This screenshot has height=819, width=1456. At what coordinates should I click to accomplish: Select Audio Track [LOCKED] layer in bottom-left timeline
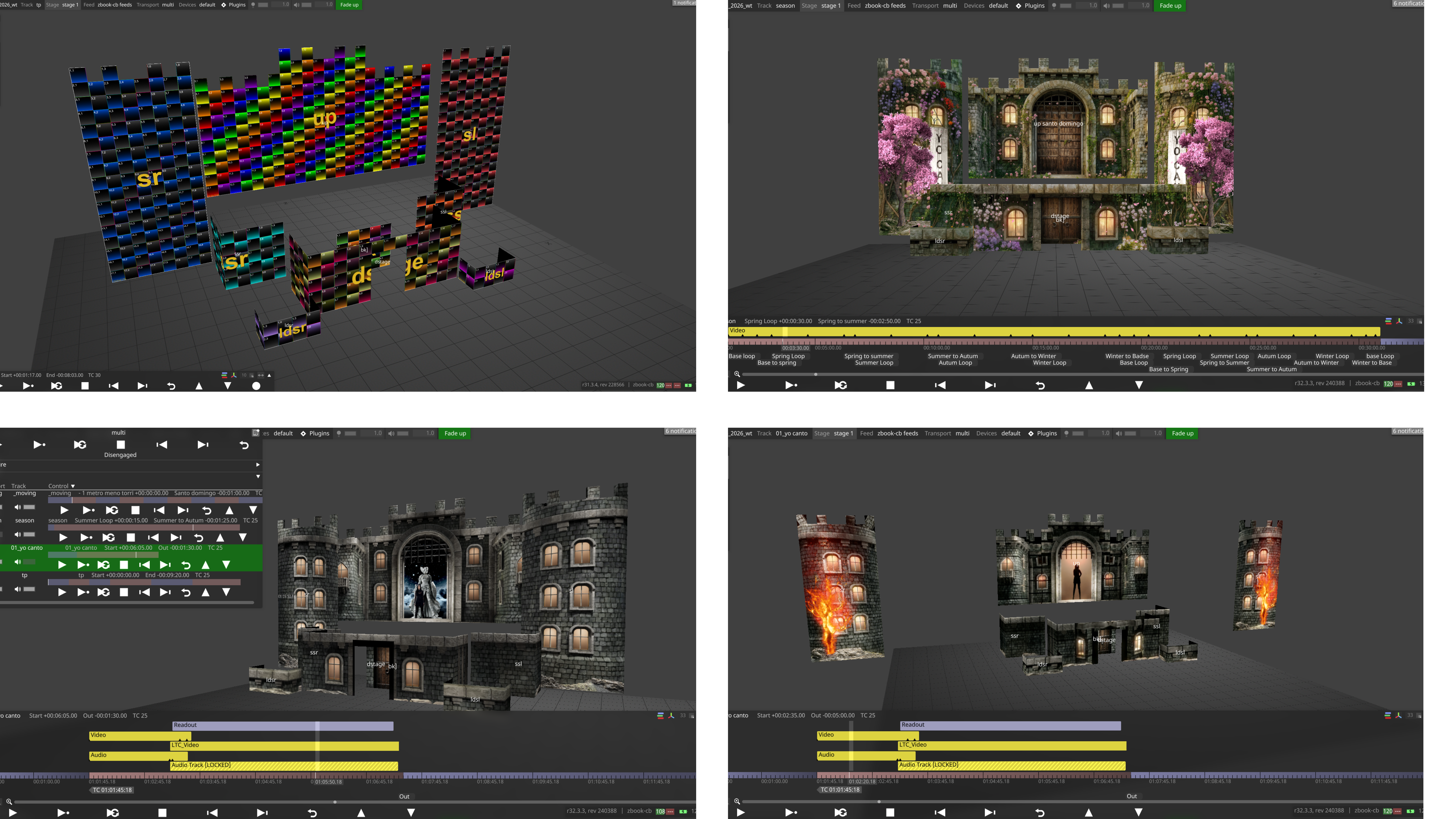[284, 766]
